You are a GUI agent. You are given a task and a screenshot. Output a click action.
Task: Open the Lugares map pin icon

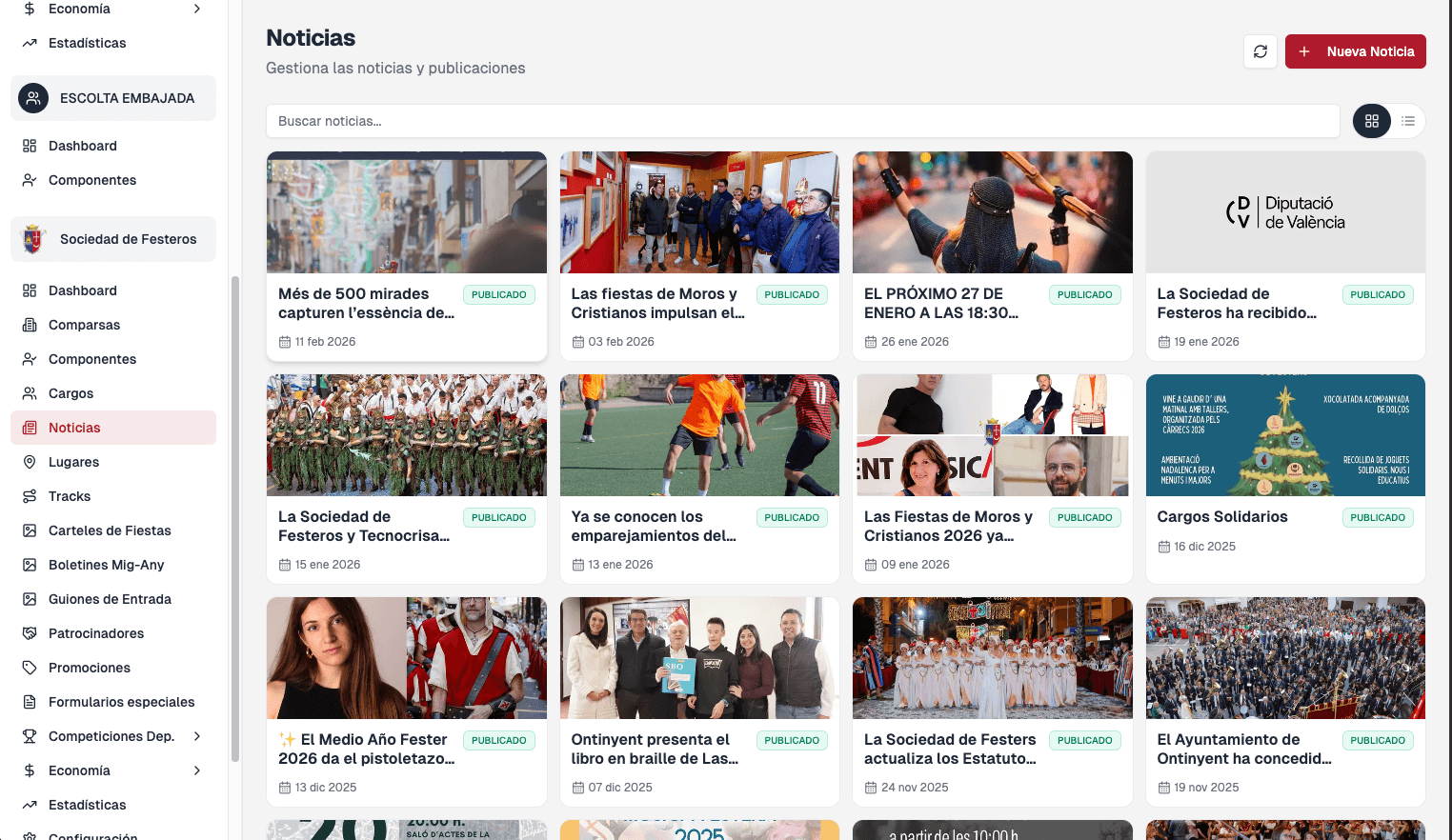[x=30, y=462]
